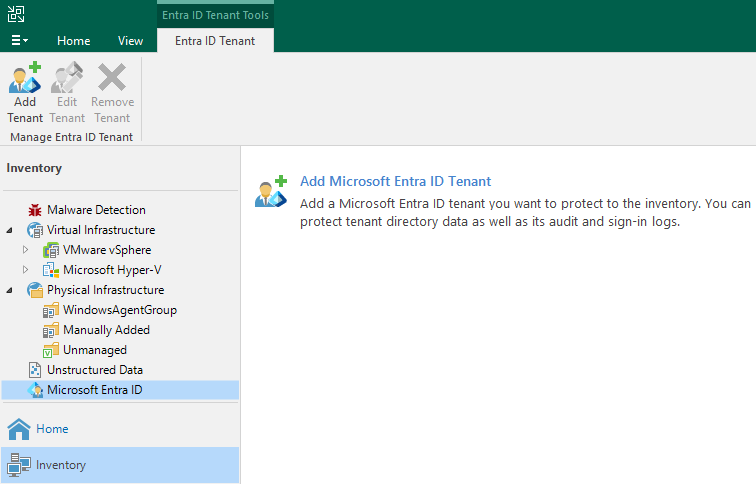Select VMware vSphere in the tree
Viewport: 756px width, 484px height.
tap(107, 250)
